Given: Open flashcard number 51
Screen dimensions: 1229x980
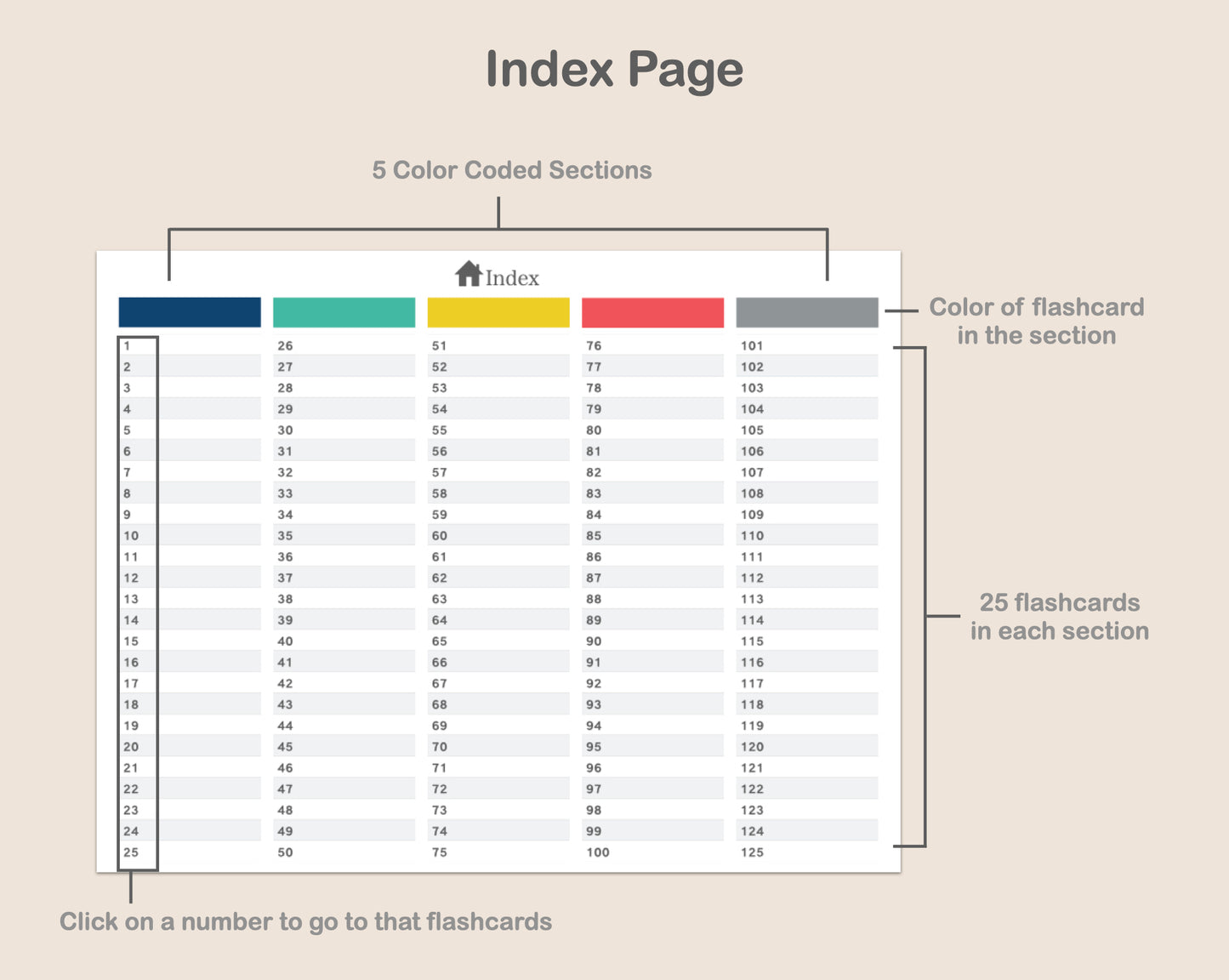Looking at the screenshot, I should pos(439,346).
